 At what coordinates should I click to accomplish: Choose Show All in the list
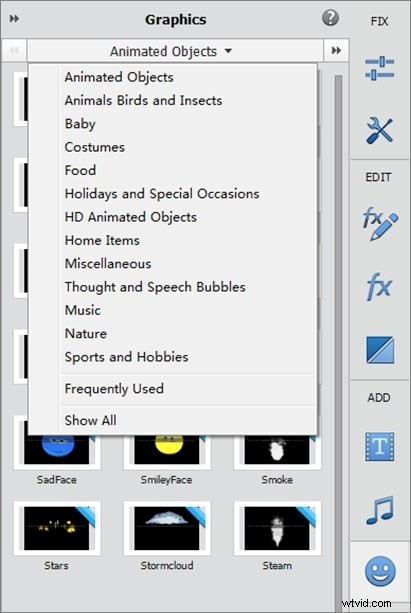90,420
